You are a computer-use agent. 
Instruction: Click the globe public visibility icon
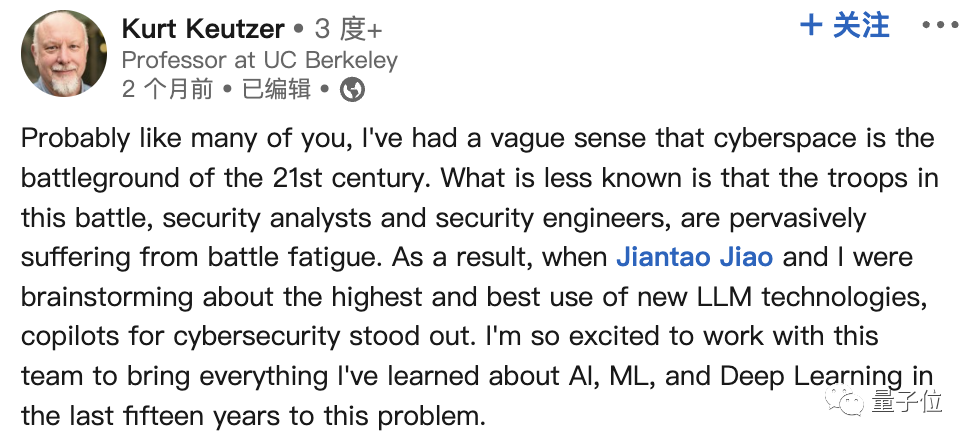352,91
